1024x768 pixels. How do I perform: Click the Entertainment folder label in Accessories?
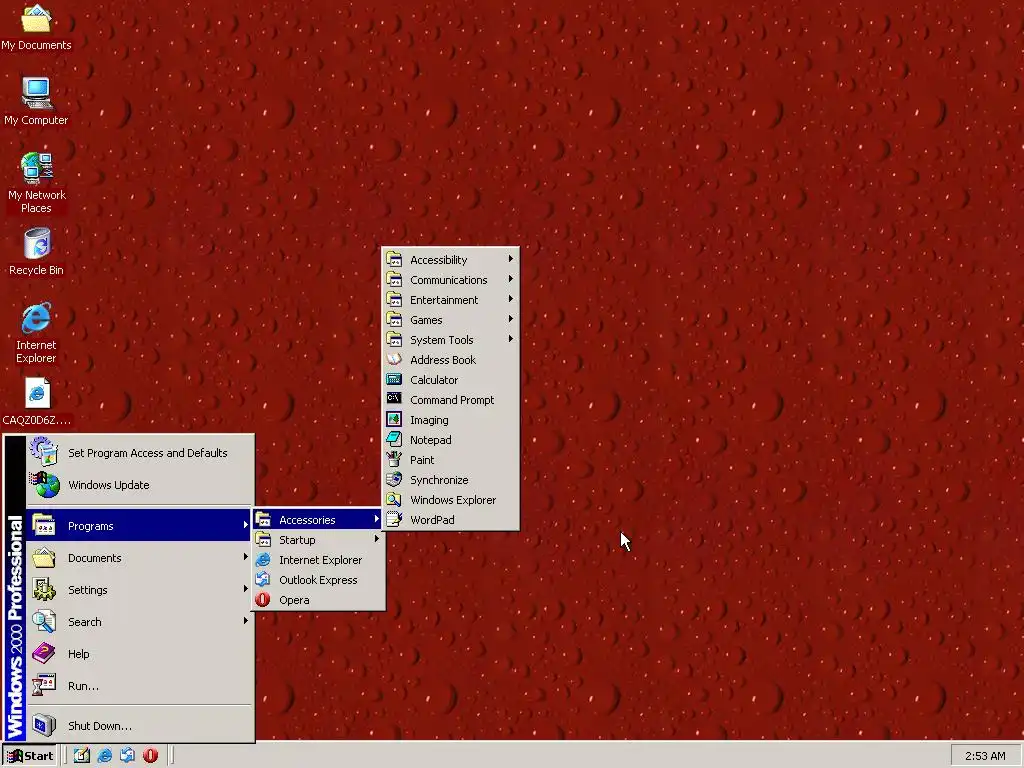click(x=444, y=300)
